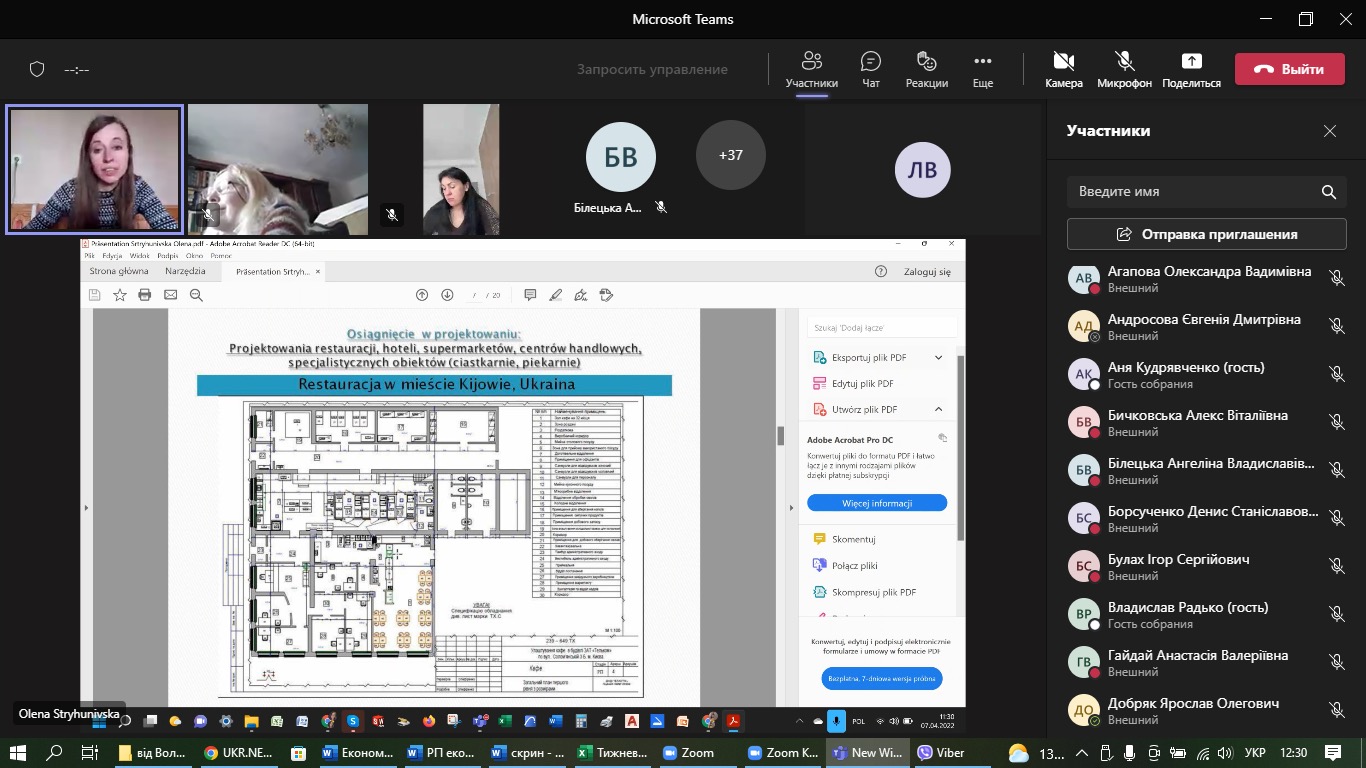The image size is (1366, 768).
Task: Click the Acrobat email envelope icon
Action: point(170,295)
